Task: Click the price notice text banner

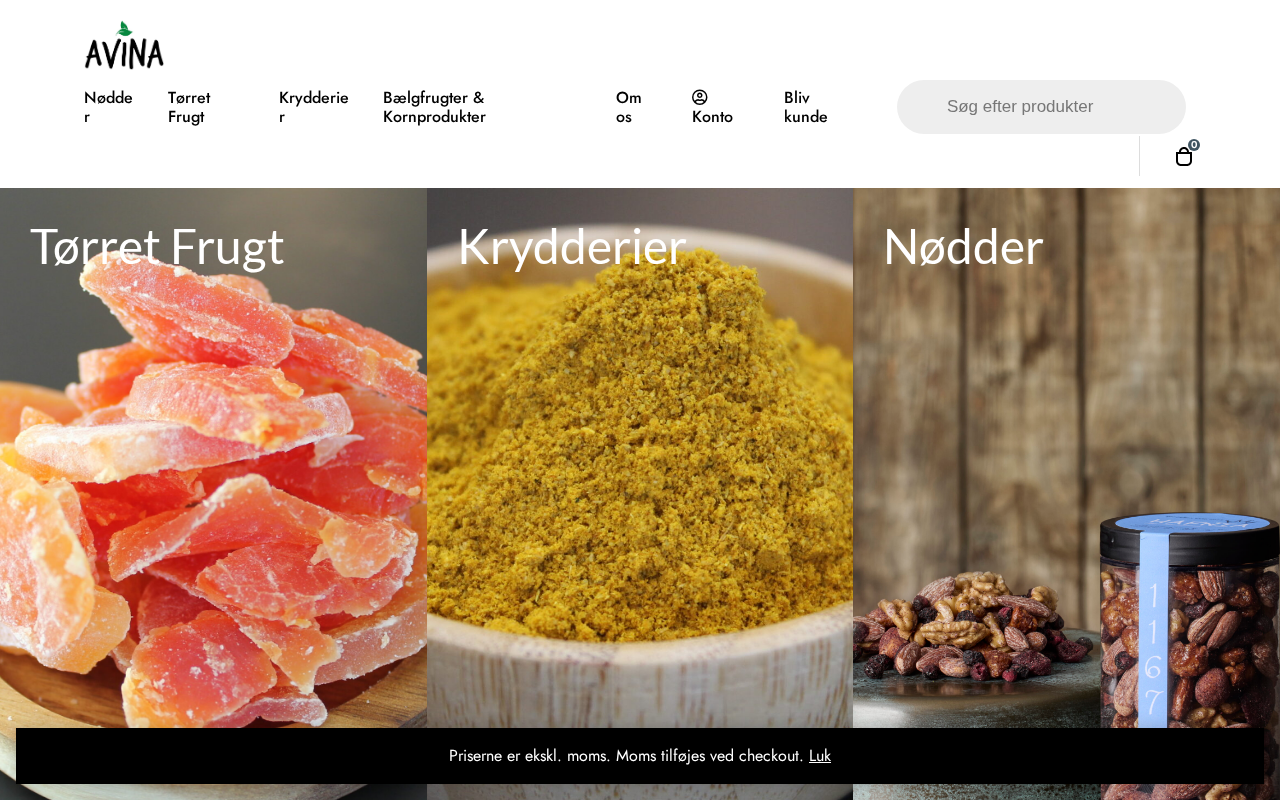Action: [626, 756]
